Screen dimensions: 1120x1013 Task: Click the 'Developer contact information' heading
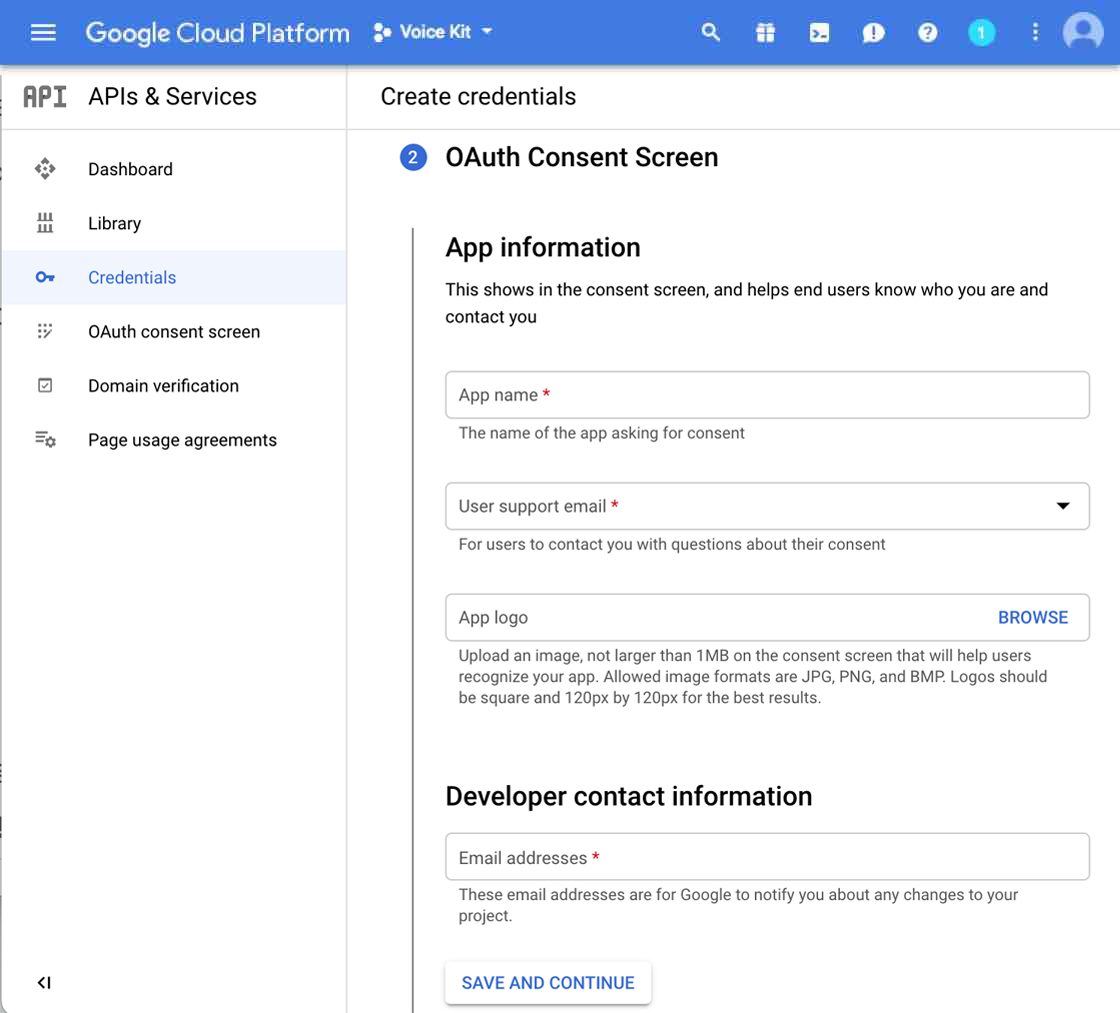pyautogui.click(x=629, y=796)
